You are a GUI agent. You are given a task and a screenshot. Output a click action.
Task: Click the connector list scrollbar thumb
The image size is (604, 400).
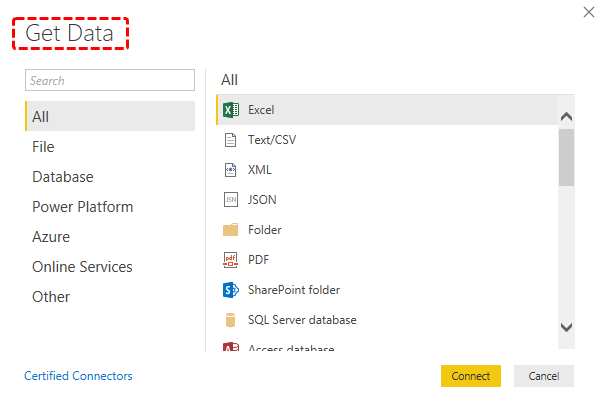click(566, 158)
